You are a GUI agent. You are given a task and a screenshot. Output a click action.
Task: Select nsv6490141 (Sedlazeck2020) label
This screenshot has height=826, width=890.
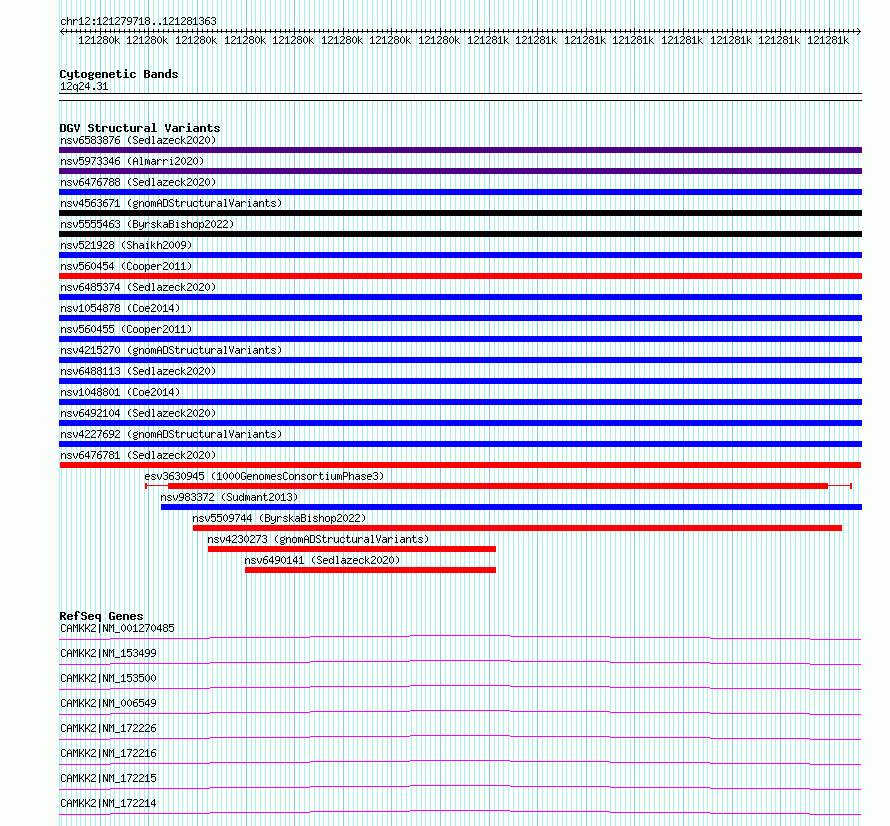(x=322, y=560)
